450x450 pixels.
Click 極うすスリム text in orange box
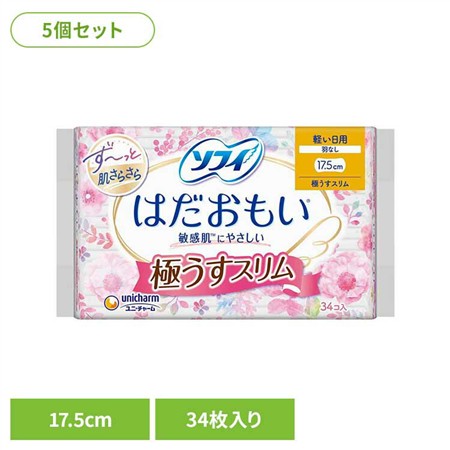point(330,184)
